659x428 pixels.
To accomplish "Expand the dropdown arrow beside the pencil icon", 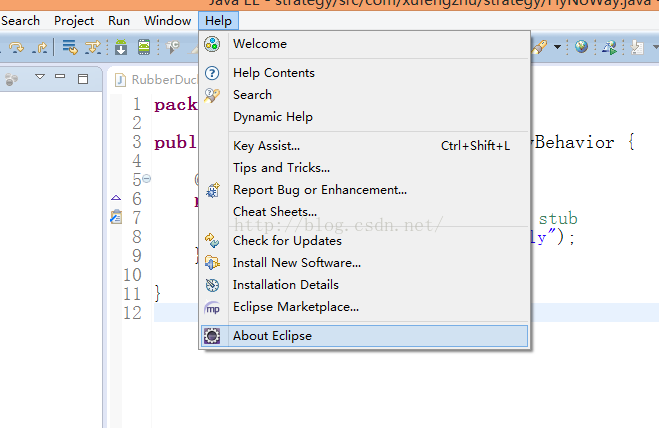I will (x=557, y=47).
